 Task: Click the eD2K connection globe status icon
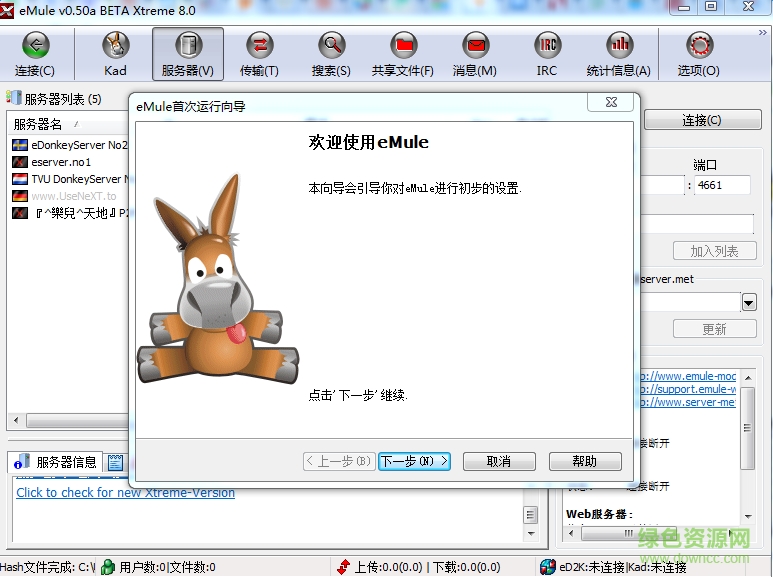tap(547, 567)
